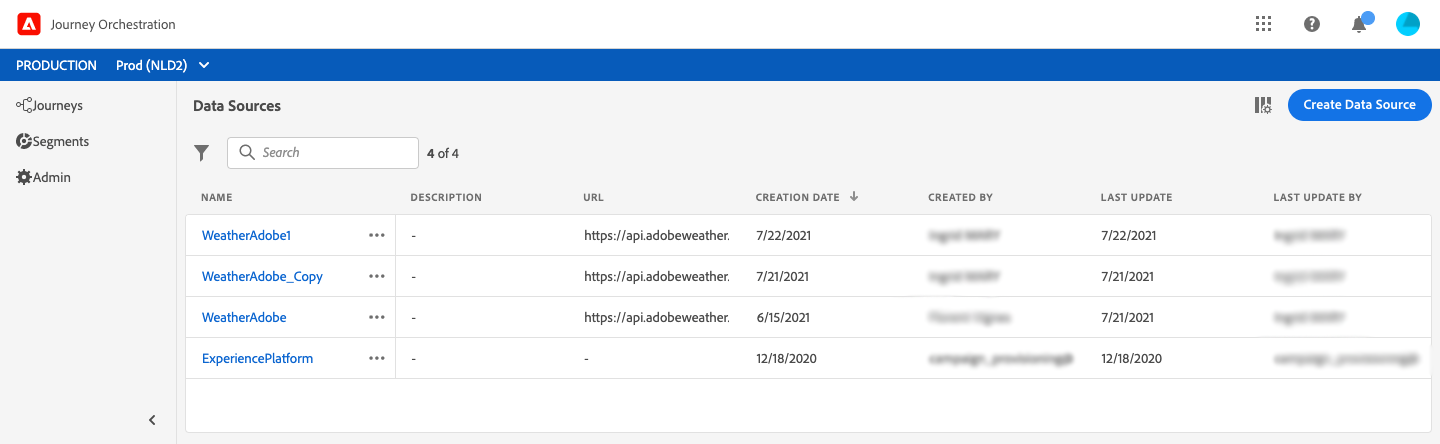The image size is (1440, 444).
Task: Toggle the Creation Date sort arrow
Action: pyautogui.click(x=854, y=197)
